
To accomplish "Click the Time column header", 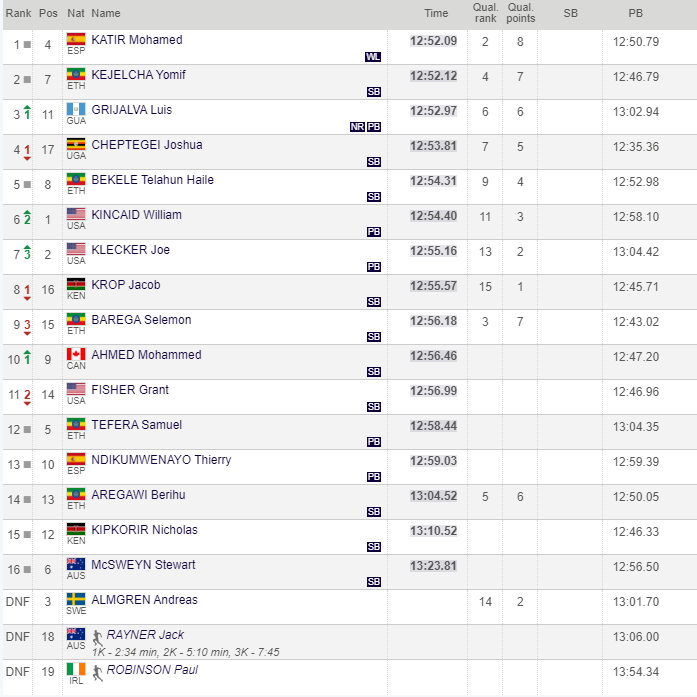I will pos(436,13).
